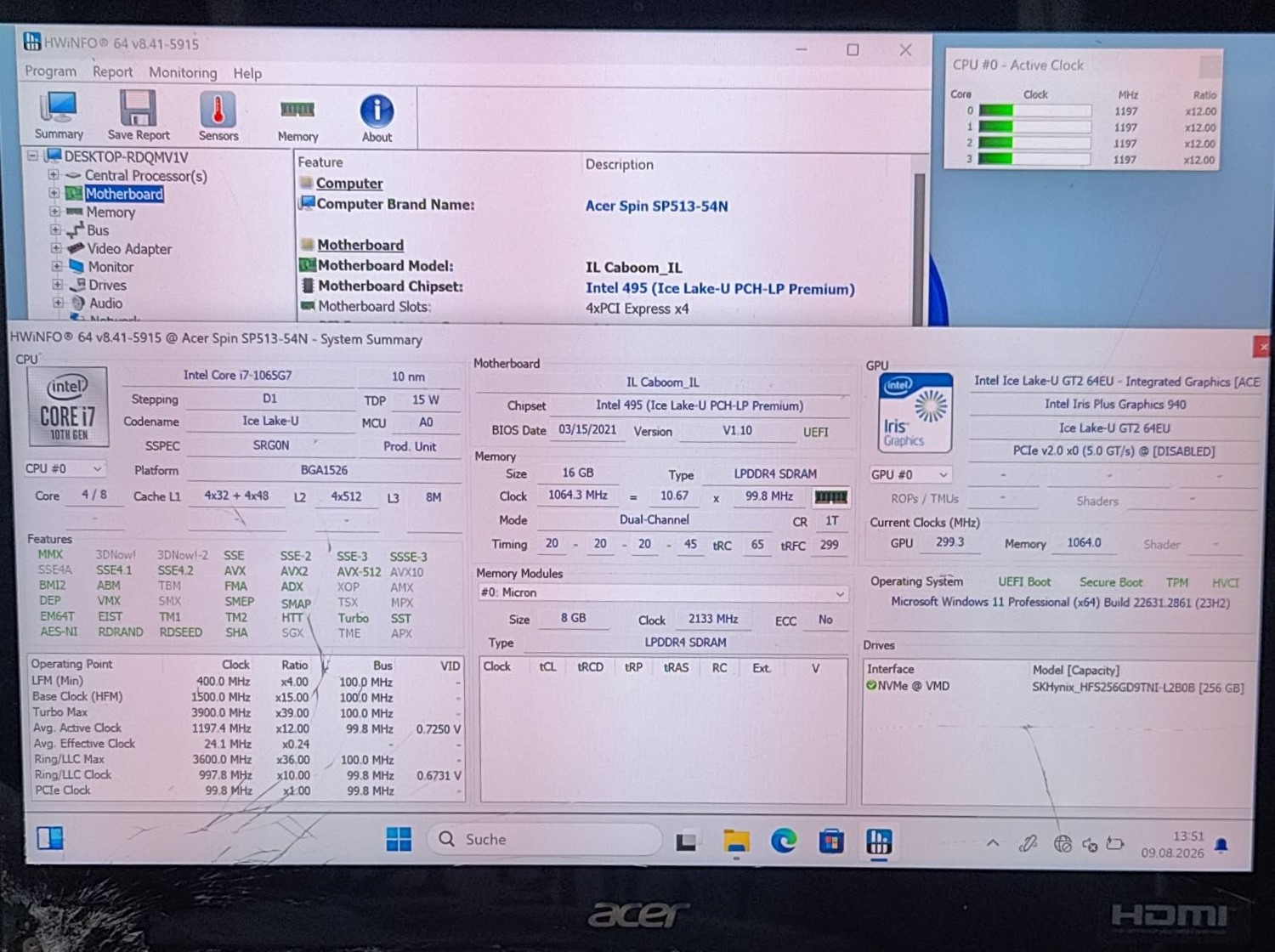This screenshot has height=952, width=1275.
Task: Open the Help menu
Action: 247,74
